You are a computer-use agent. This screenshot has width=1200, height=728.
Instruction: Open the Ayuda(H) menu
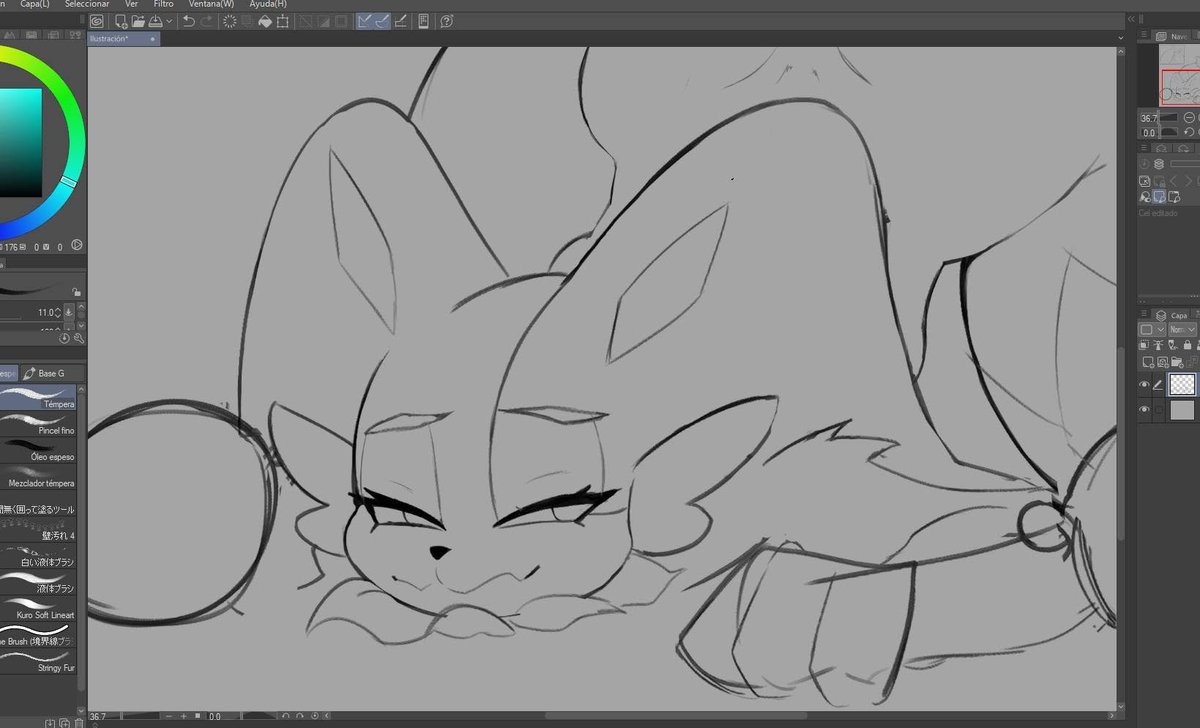coord(268,4)
